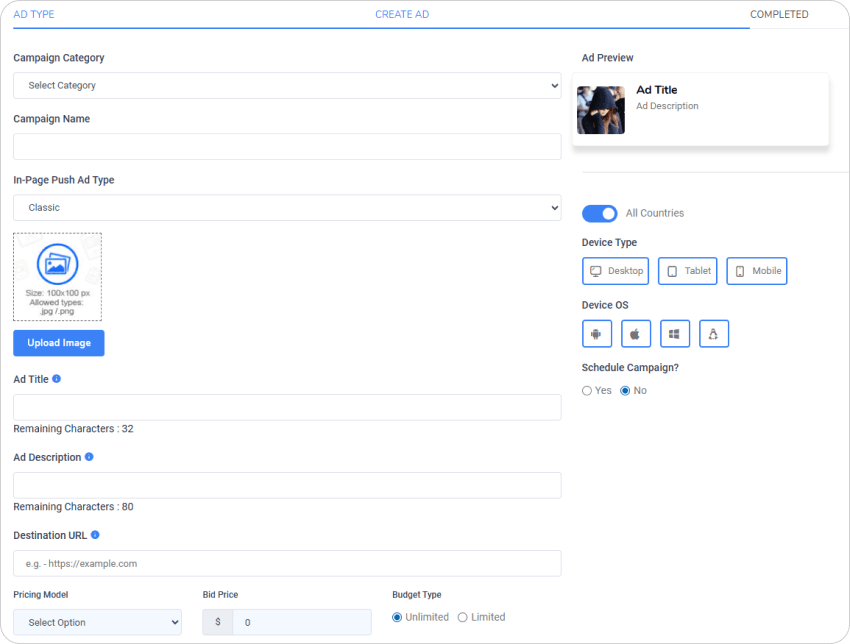Click the ad preview thumbnail image
The image size is (850, 644).
pos(601,110)
